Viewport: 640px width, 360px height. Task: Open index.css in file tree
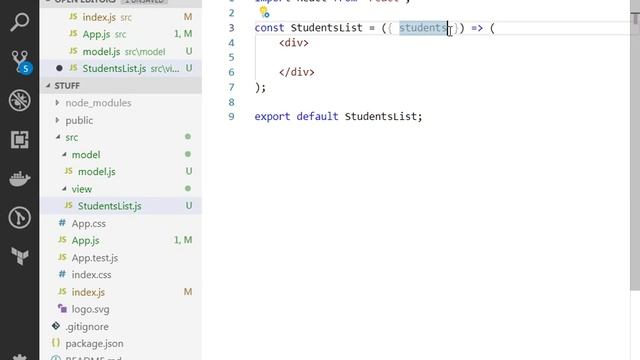point(121,274)
